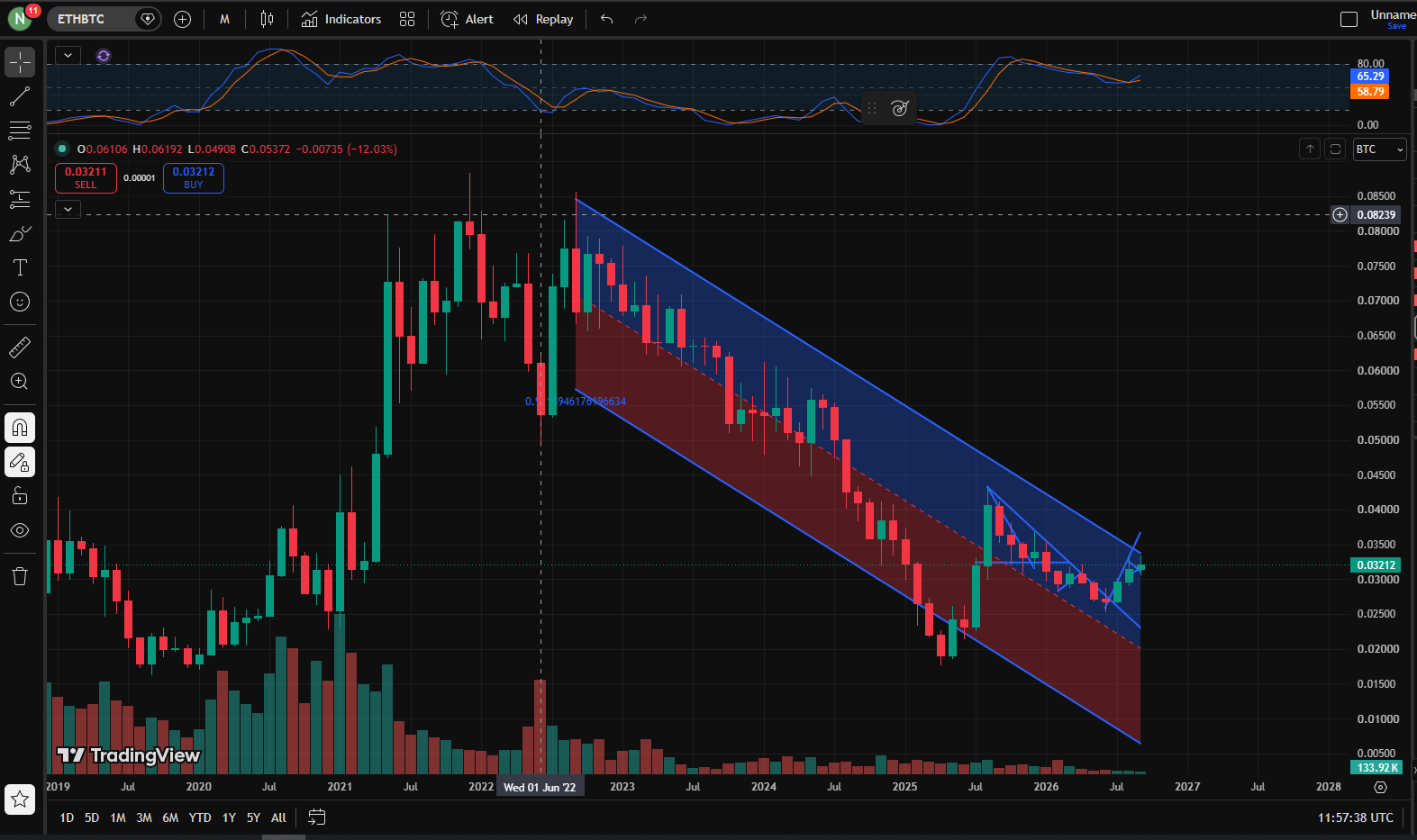Toggle lock all drawing tools
The width and height of the screenshot is (1417, 840).
[20, 496]
